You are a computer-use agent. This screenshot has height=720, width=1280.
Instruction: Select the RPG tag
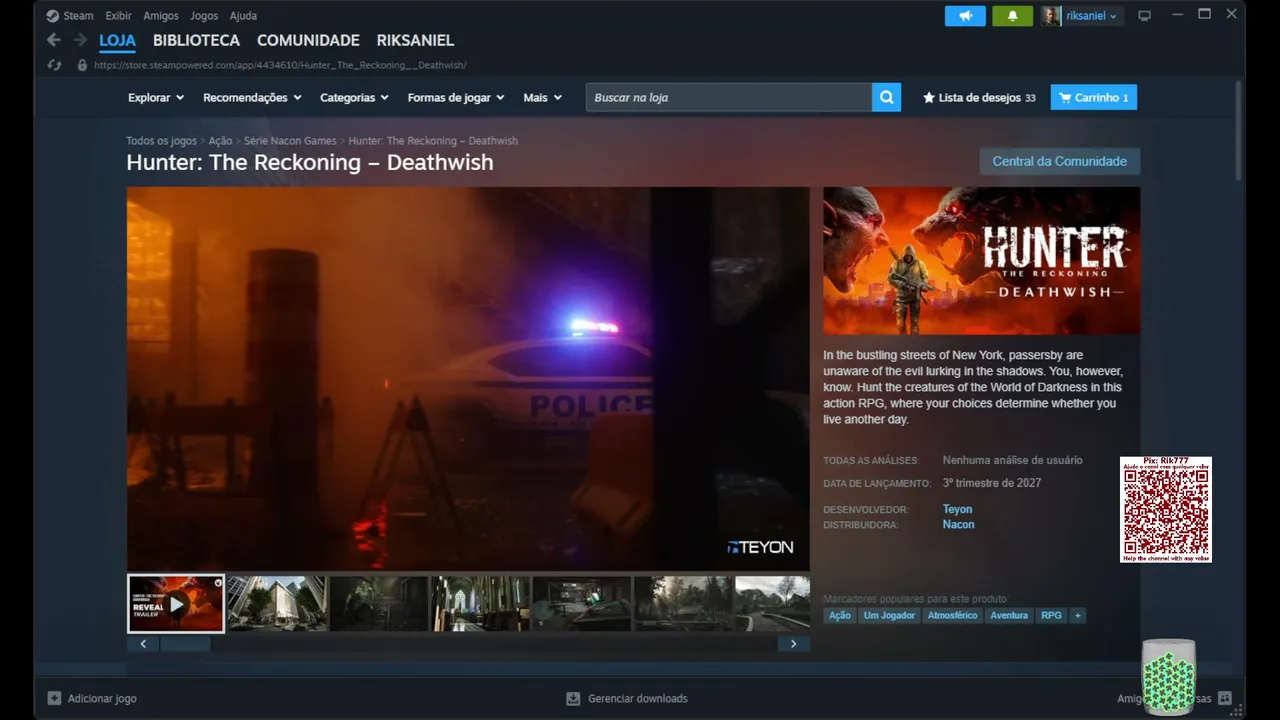click(1051, 615)
